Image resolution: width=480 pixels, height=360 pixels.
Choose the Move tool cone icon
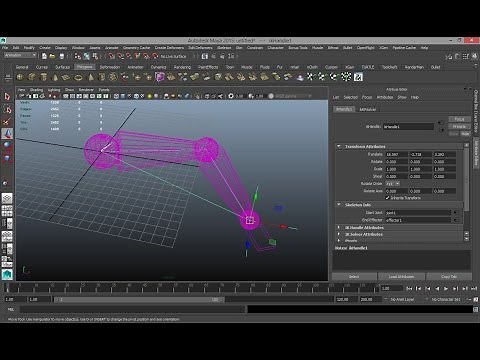pos(7,134)
